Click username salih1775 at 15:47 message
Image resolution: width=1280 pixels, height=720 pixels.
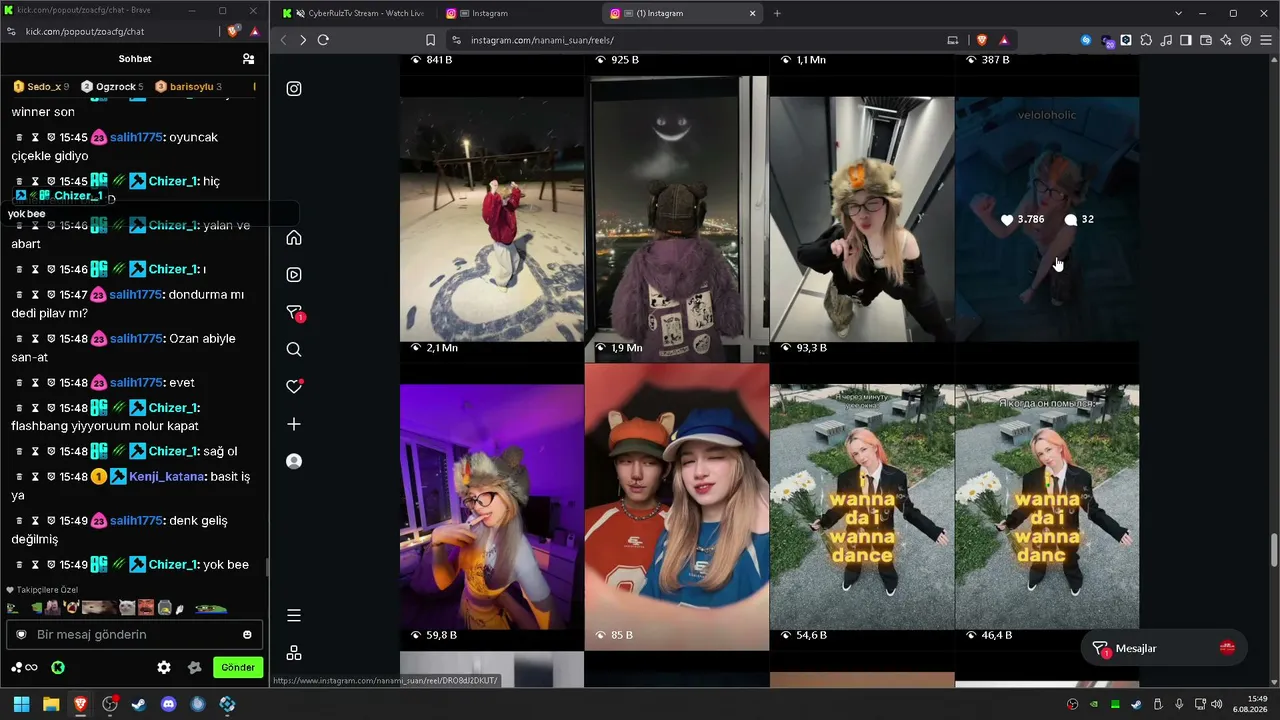click(x=136, y=295)
